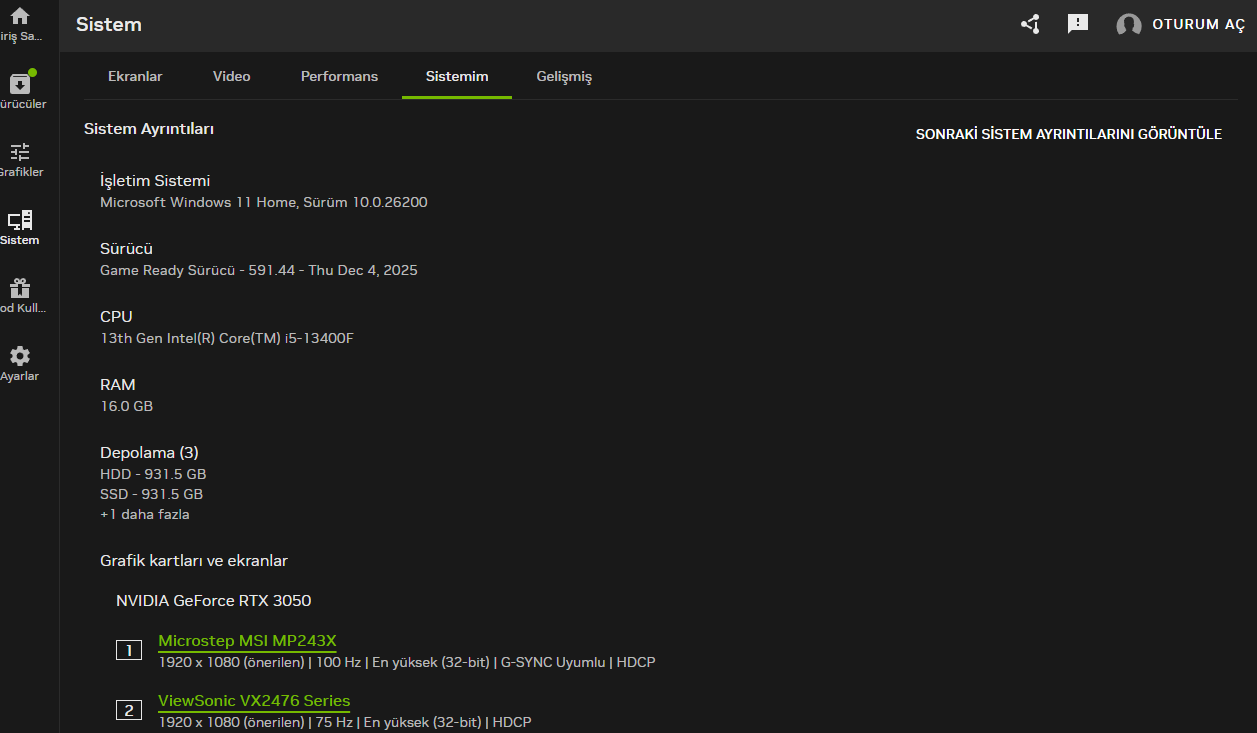This screenshot has width=1257, height=733.
Task: Click the İşletim Sistemi label
Action: 155,181
